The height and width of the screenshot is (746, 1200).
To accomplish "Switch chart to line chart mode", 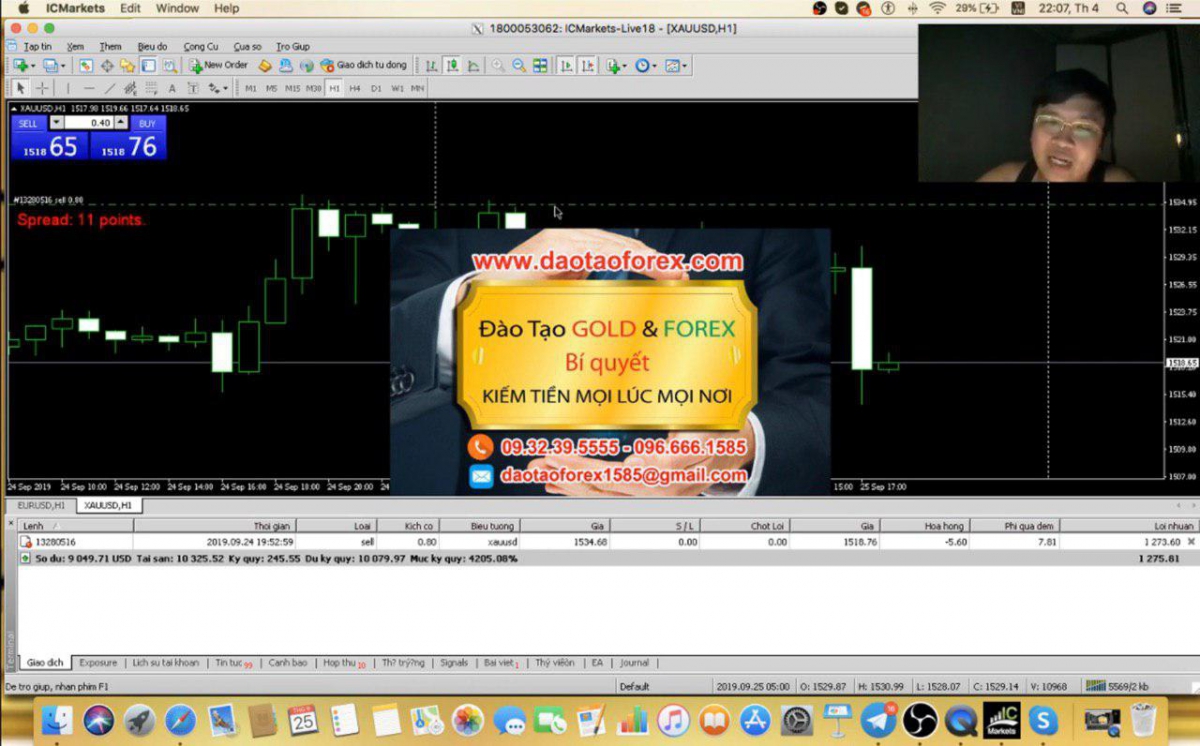I will tap(473, 65).
